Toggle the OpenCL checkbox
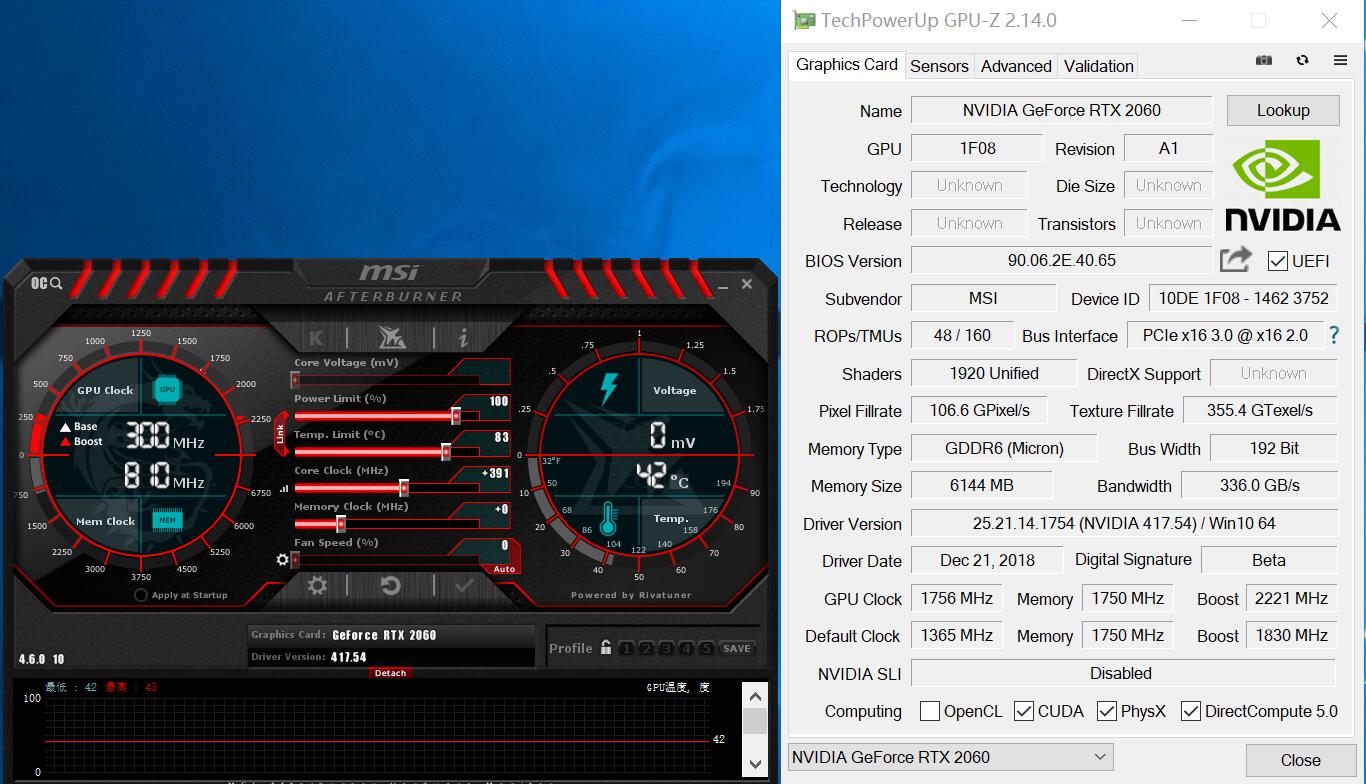Image resolution: width=1366 pixels, height=784 pixels. tap(929, 711)
